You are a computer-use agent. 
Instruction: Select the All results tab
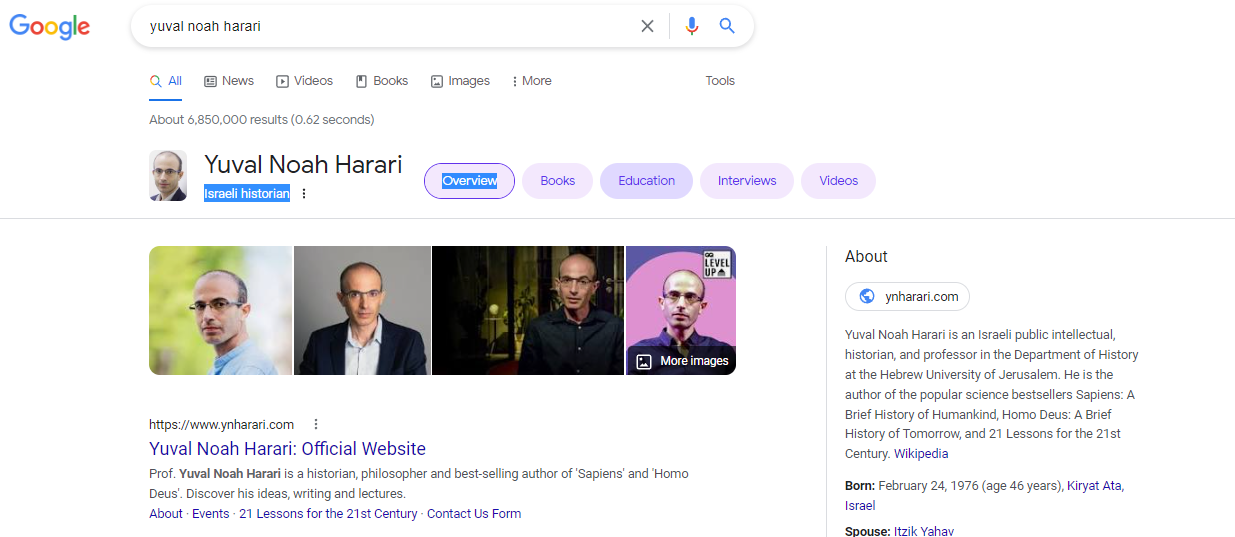tap(166, 81)
